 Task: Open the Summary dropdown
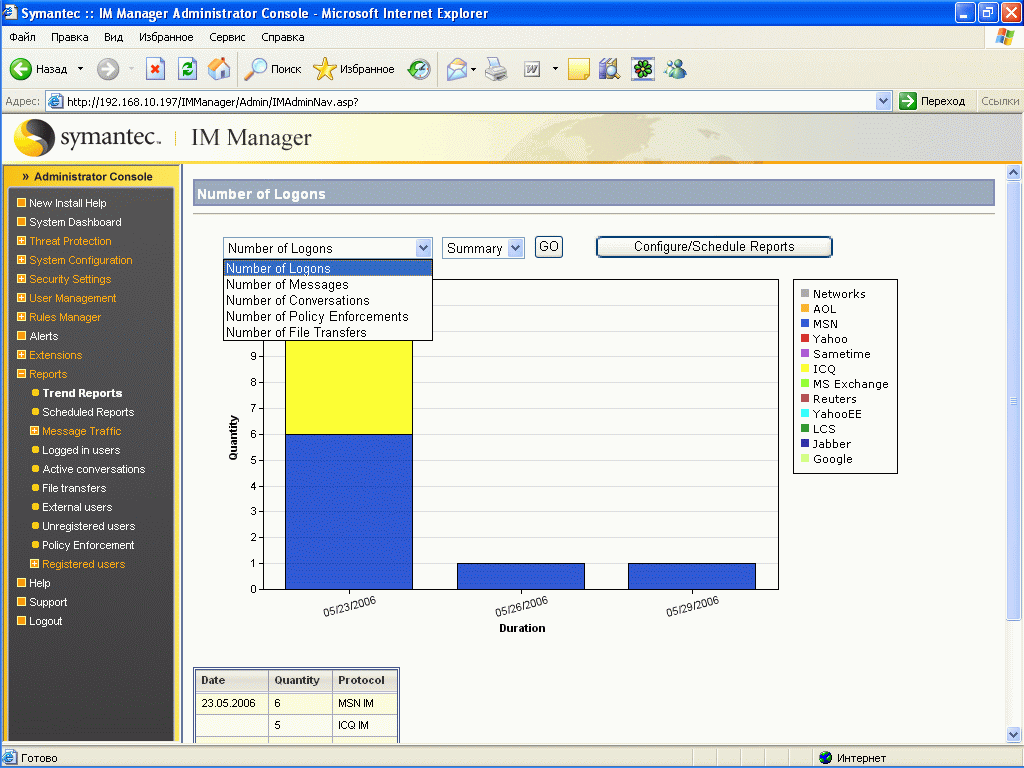(483, 248)
